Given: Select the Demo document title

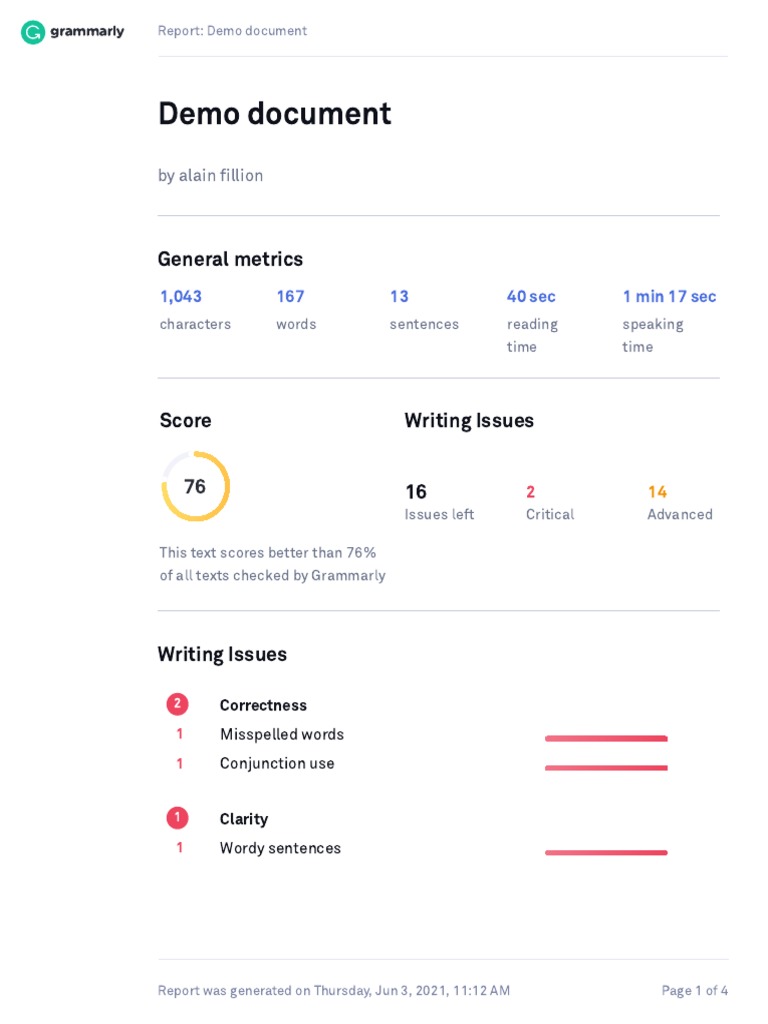Looking at the screenshot, I should point(274,114).
